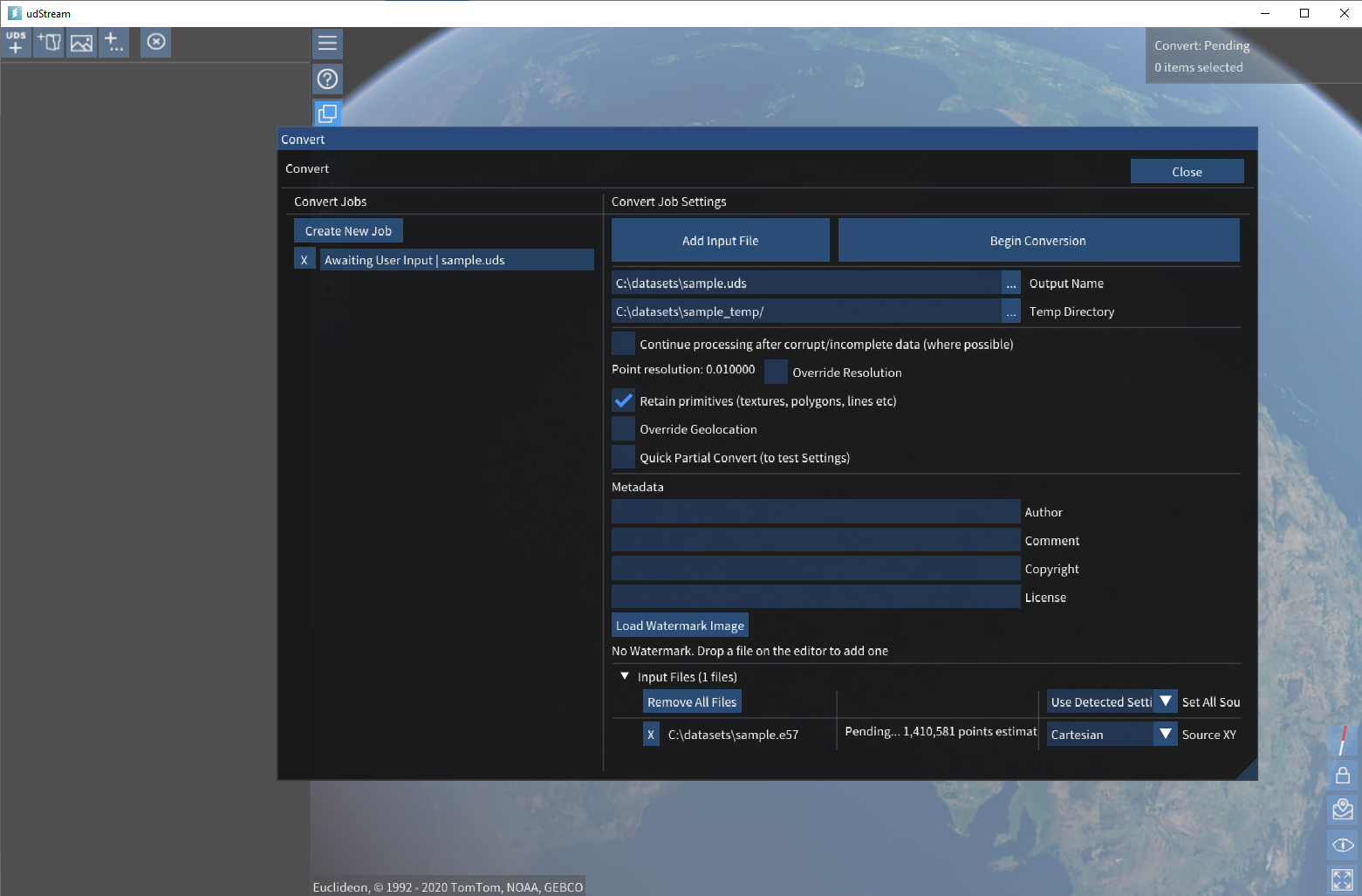Click the 0 items selected text

click(1198, 67)
